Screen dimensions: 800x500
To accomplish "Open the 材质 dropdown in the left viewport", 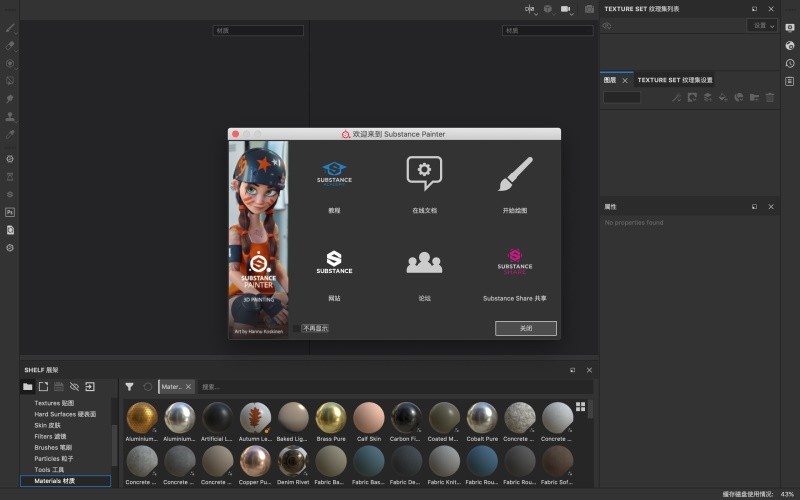I will (258, 31).
